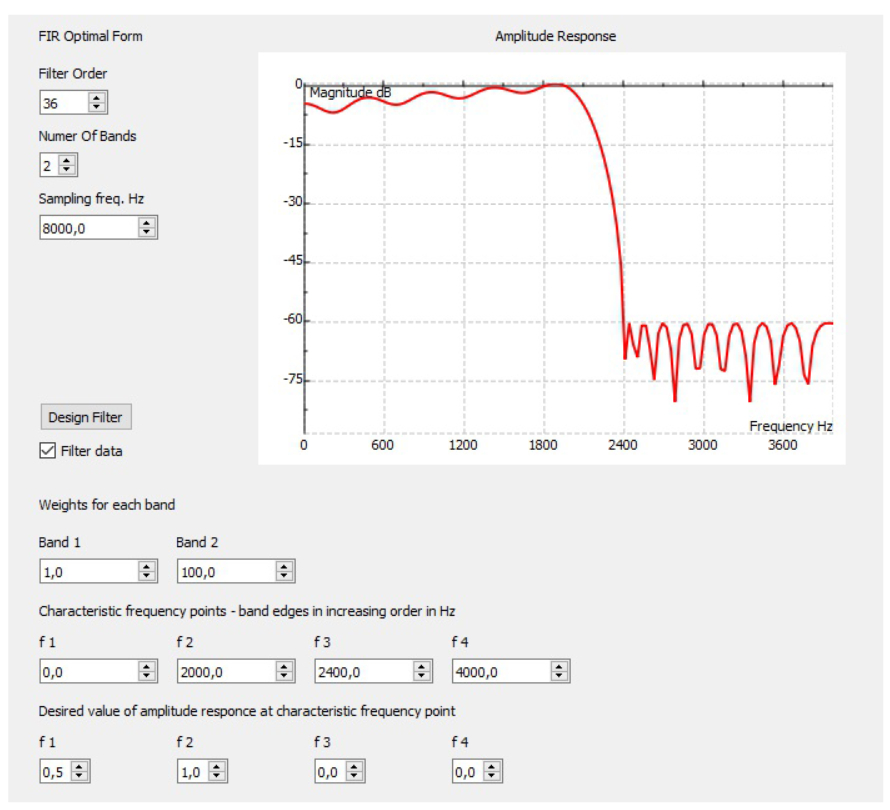The height and width of the screenshot is (810, 890).
Task: Decrease the Numer Of Bands value
Action: (66, 169)
